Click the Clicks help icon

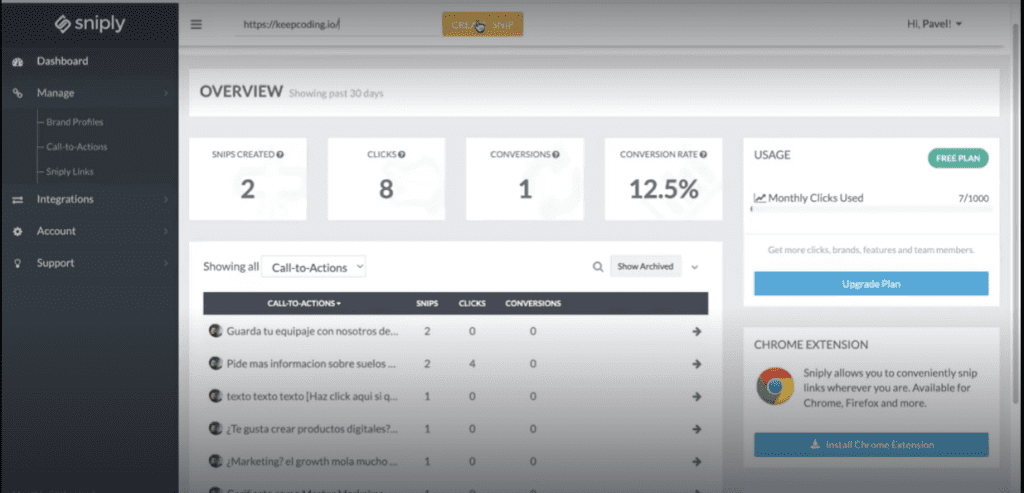coord(402,155)
